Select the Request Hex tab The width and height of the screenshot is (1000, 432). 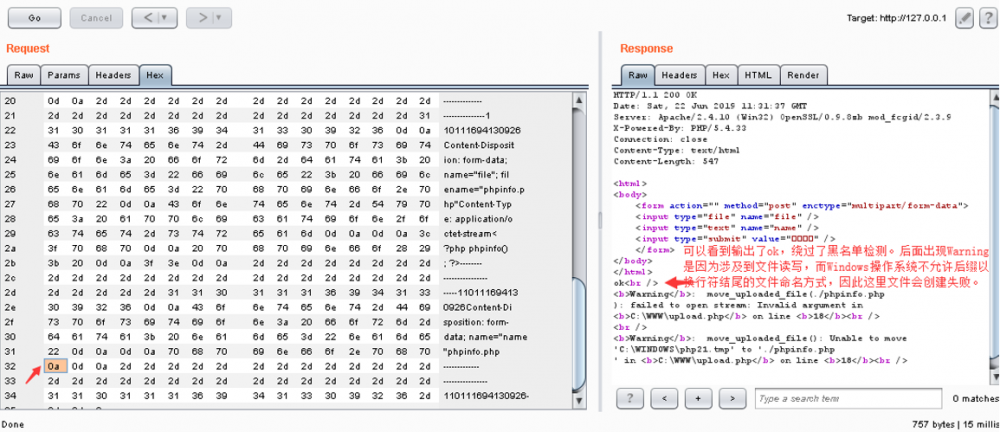[x=155, y=75]
